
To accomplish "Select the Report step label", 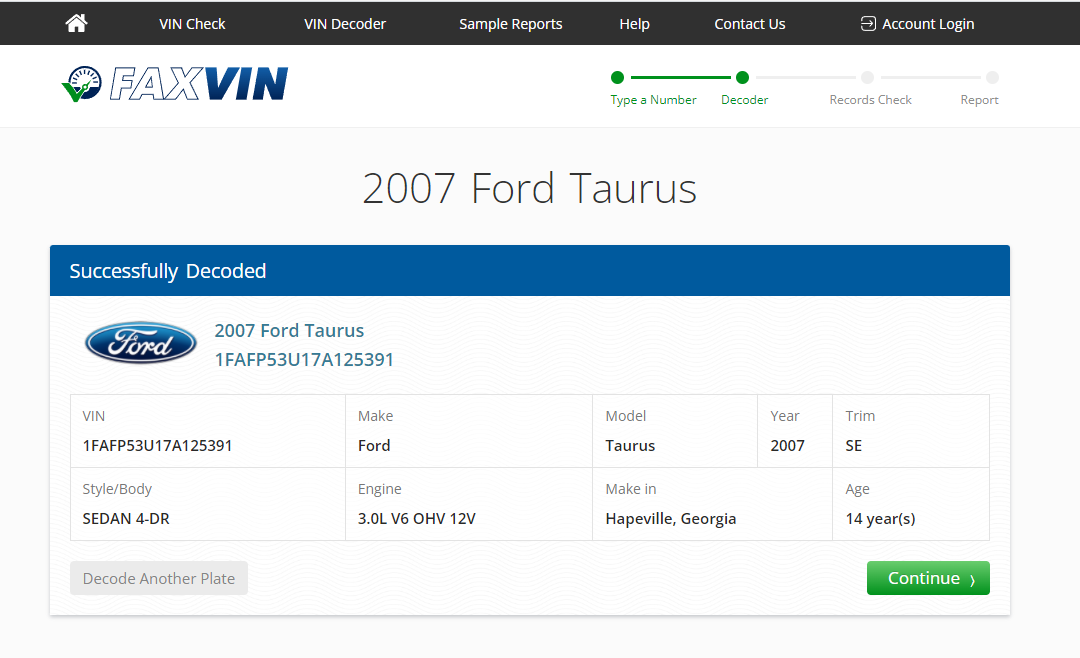I will 979,100.
